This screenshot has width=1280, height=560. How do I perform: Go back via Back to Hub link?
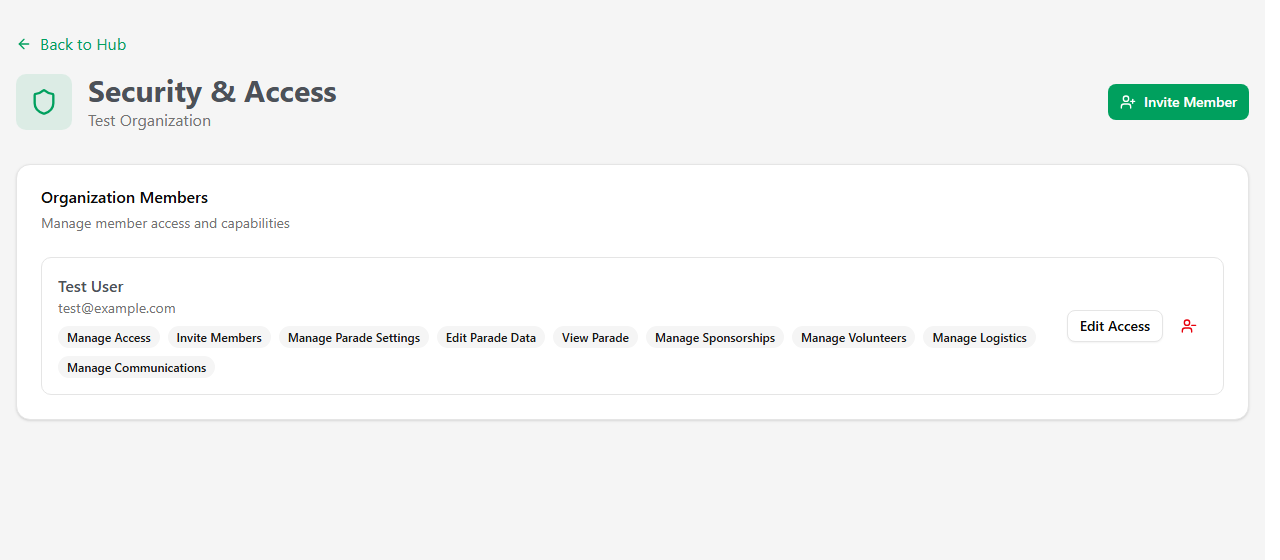point(72,44)
